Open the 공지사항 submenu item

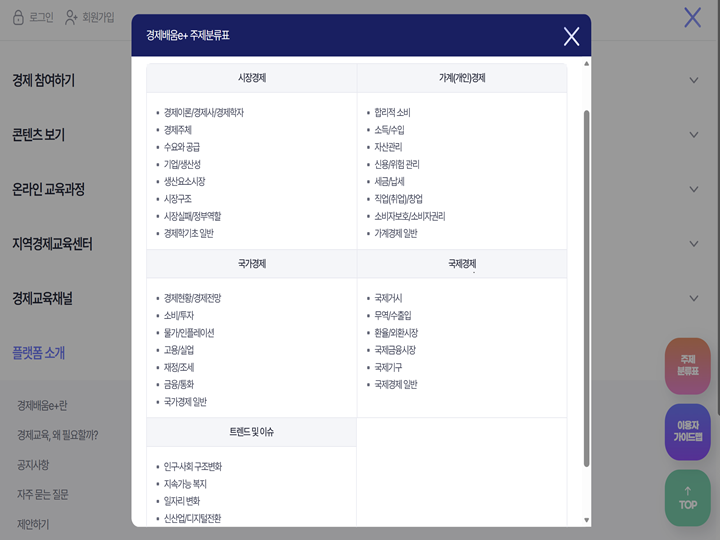33,465
